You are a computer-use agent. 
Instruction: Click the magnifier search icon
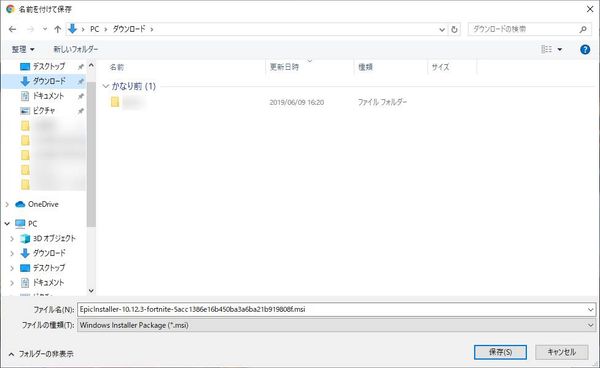583,29
